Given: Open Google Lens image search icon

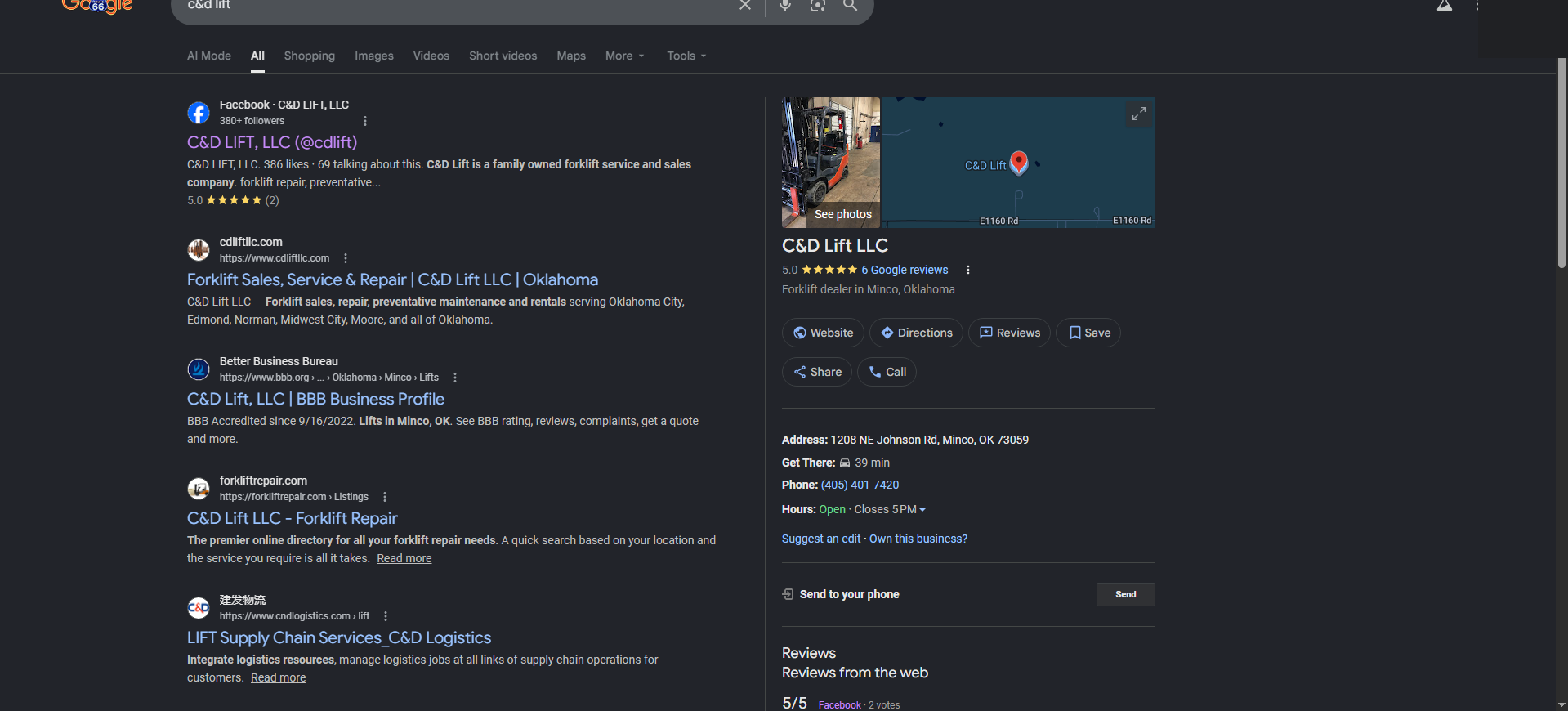Looking at the screenshot, I should [x=818, y=5].
